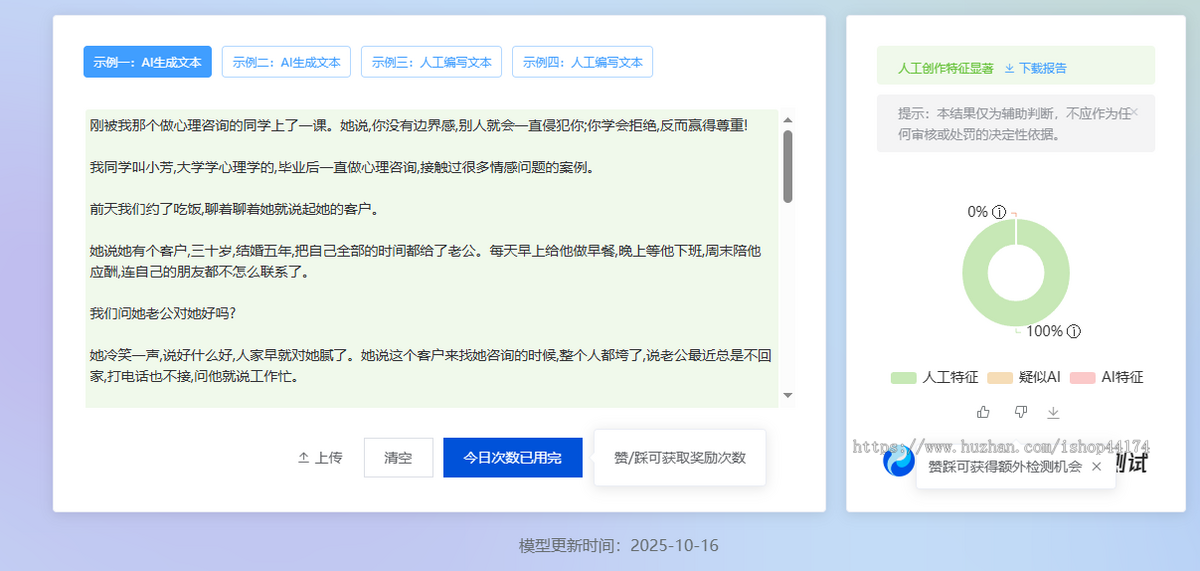Select the 示例一：AI生成文本 tab
Image resolution: width=1200 pixels, height=571 pixels.
[148, 62]
